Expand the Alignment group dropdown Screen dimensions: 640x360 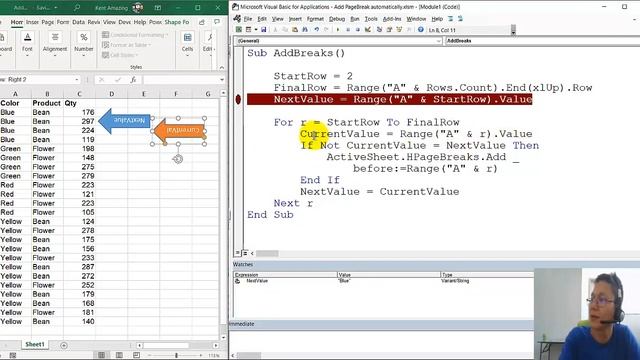click(x=55, y=55)
